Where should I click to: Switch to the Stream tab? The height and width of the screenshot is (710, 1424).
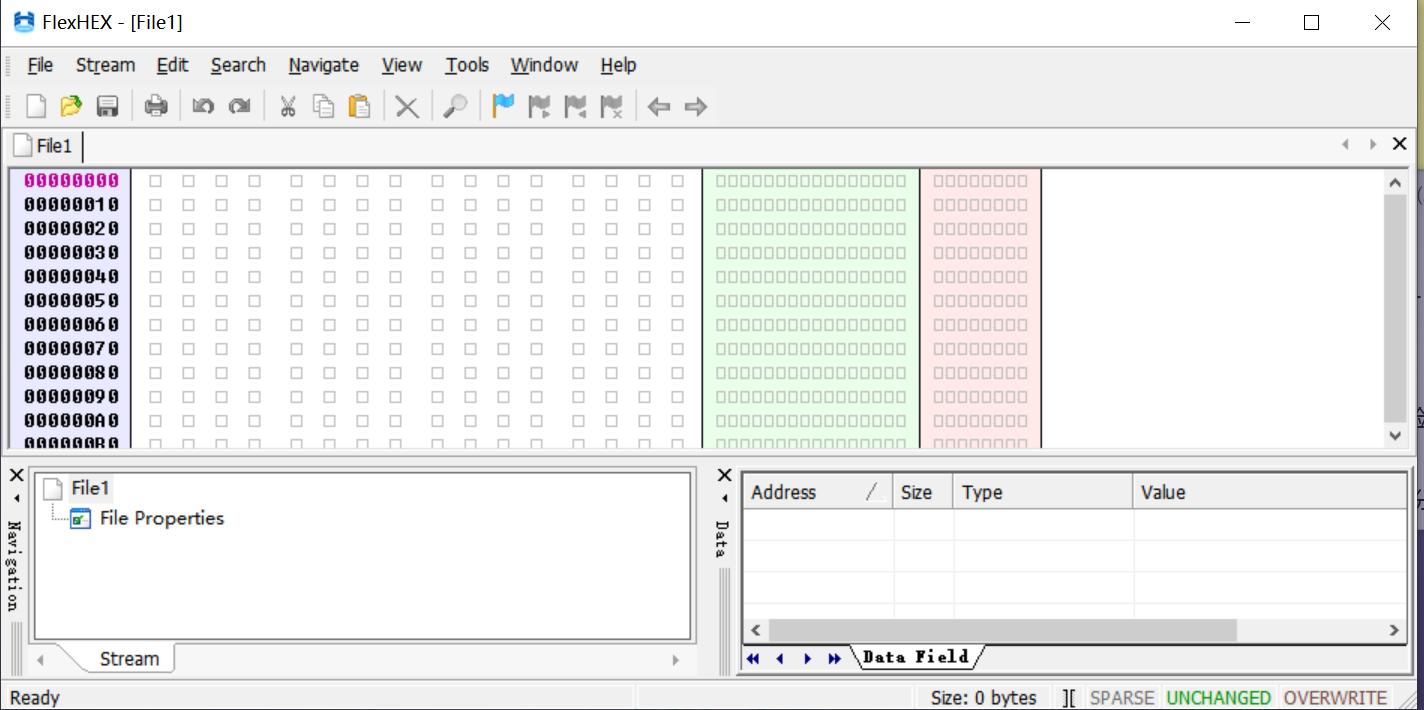pos(129,659)
